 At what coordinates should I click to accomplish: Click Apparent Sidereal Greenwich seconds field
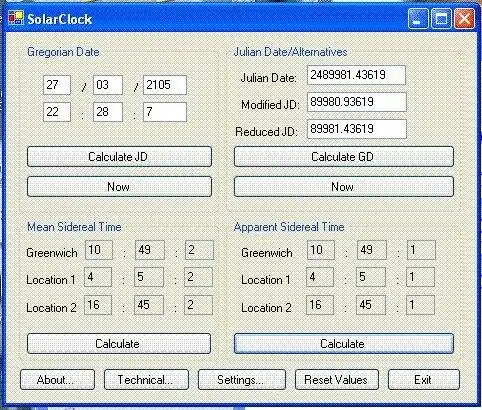pos(421,250)
